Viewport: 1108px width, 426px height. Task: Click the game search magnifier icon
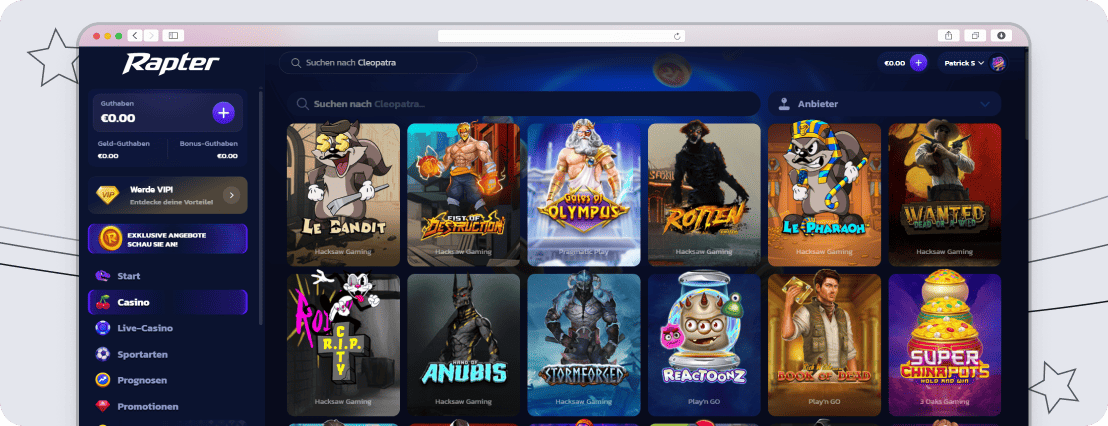[x=302, y=104]
